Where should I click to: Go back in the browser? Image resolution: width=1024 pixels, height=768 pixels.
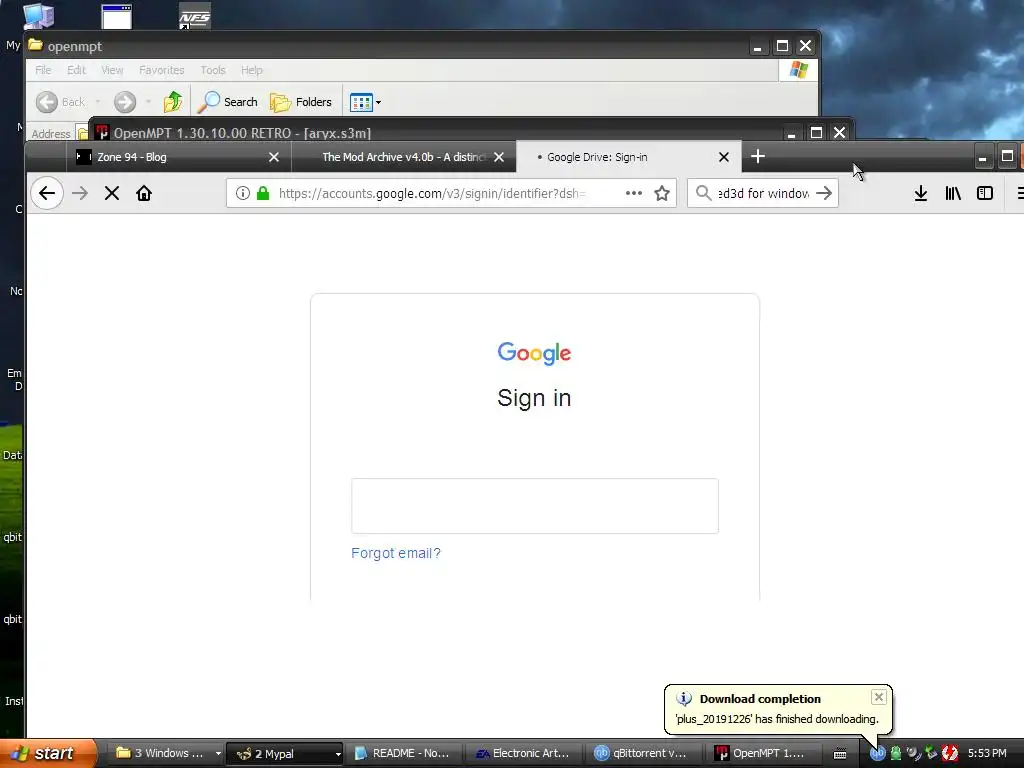47,193
